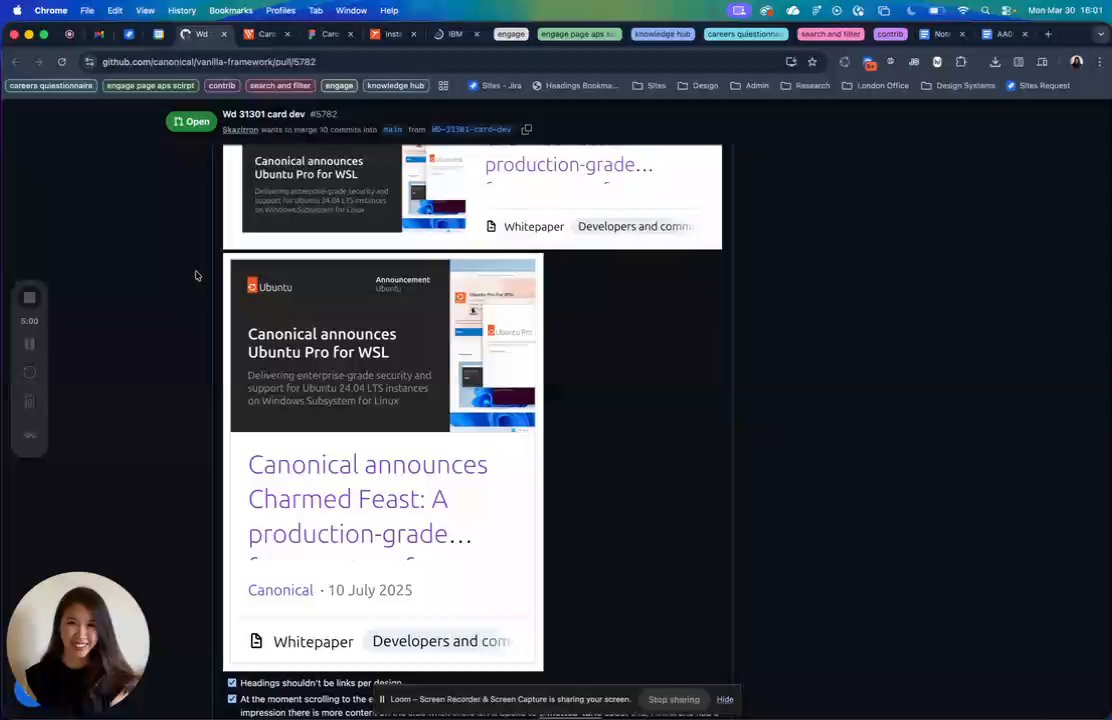
Task: Switch to the 'careers questionnaire' tab group
Action: [x=745, y=34]
